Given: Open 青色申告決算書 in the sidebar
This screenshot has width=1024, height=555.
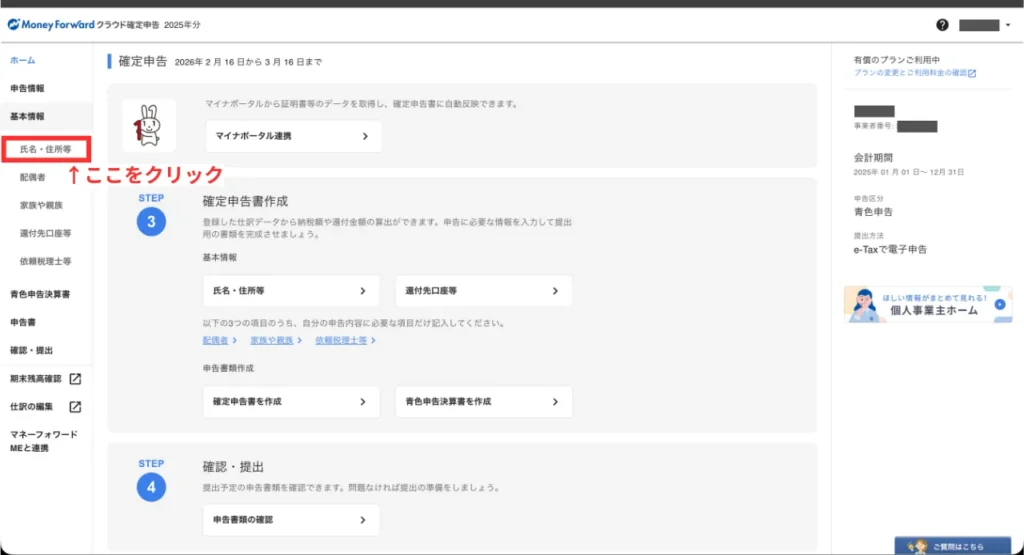Looking at the screenshot, I should point(40,294).
